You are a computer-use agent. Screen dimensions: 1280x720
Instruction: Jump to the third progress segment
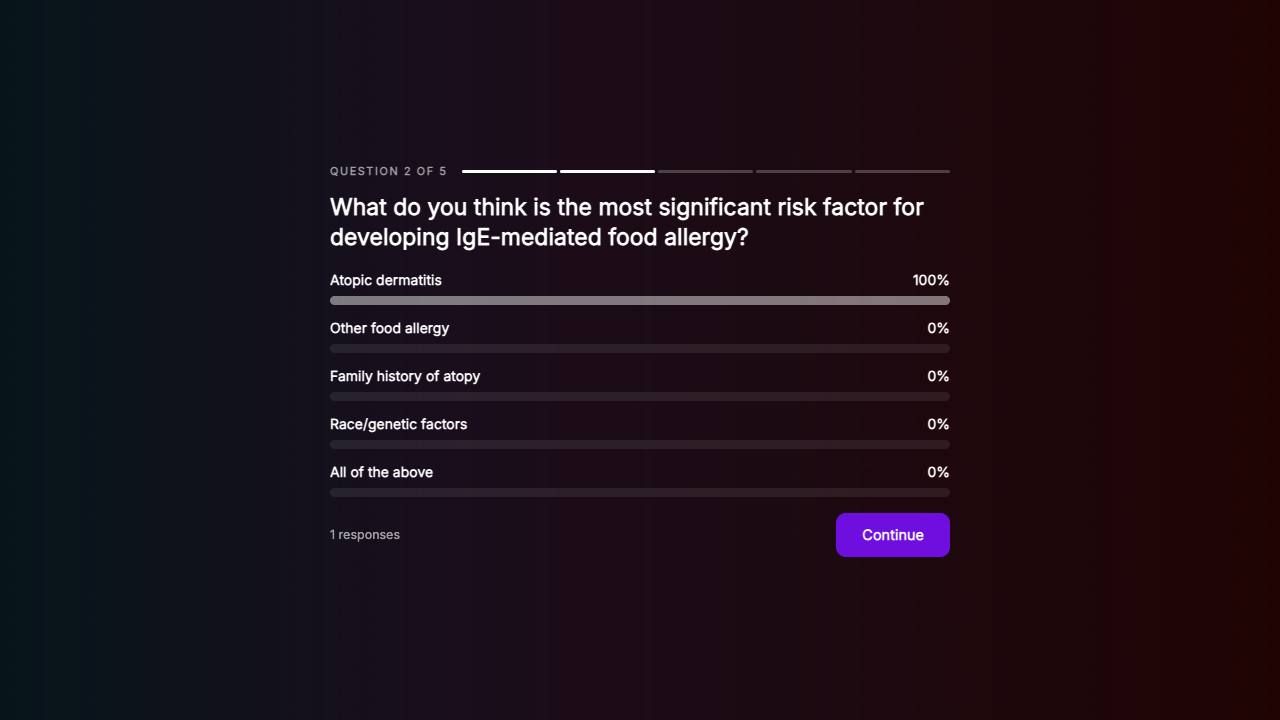[705, 171]
